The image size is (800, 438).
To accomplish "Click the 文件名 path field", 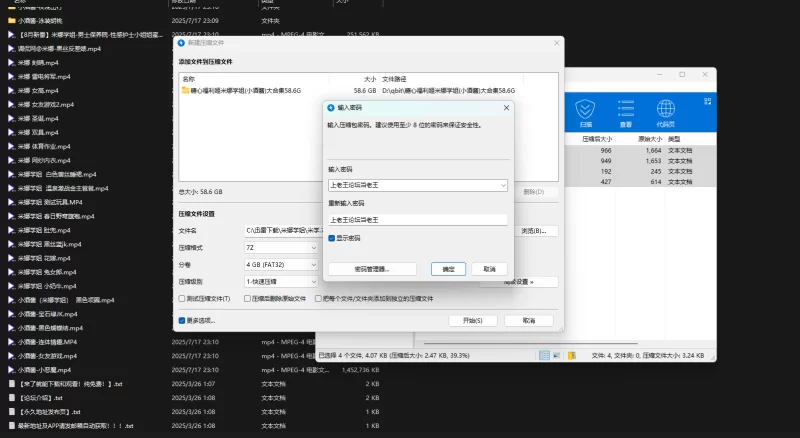I will (x=284, y=231).
